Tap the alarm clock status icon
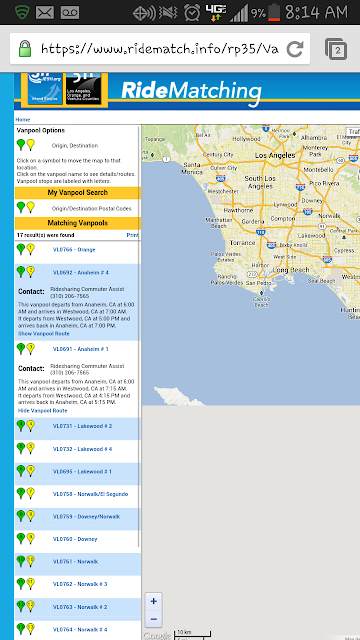This screenshot has width=360, height=640. 192,13
